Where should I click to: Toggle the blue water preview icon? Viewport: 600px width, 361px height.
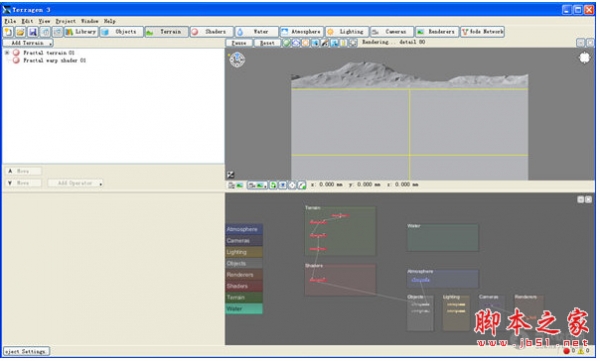tap(315, 43)
